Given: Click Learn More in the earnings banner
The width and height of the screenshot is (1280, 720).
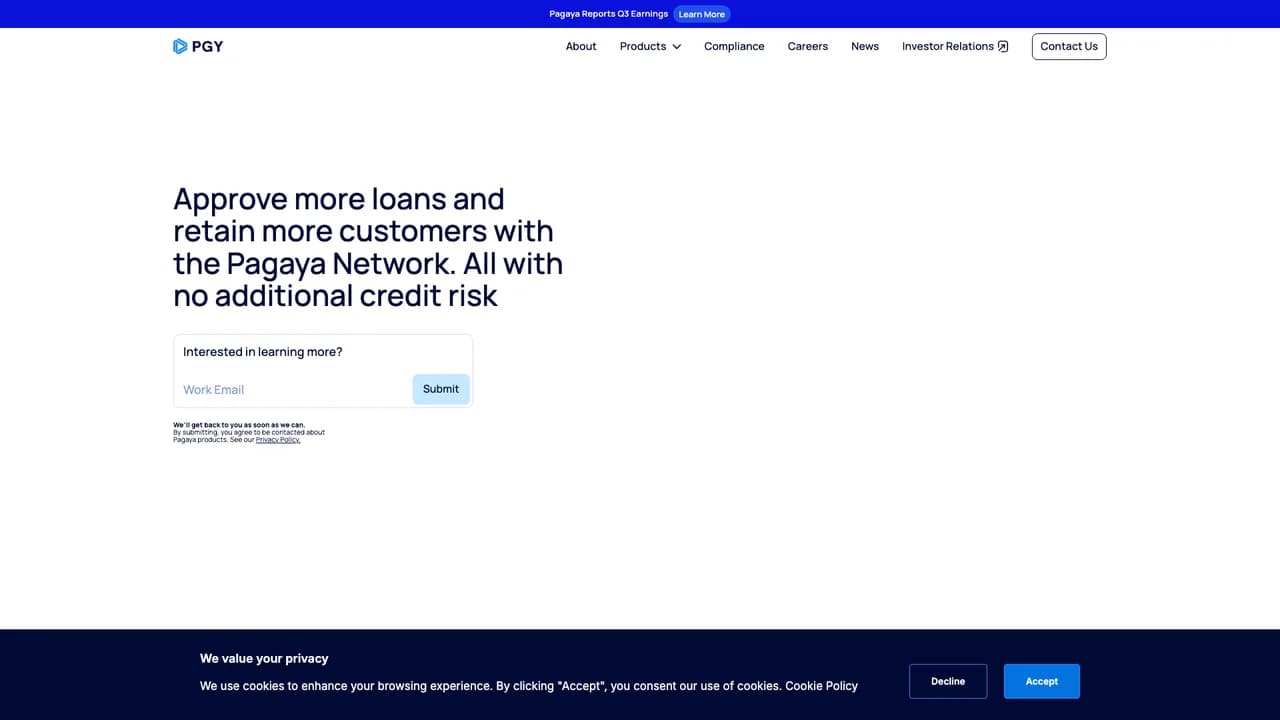Looking at the screenshot, I should click(702, 14).
